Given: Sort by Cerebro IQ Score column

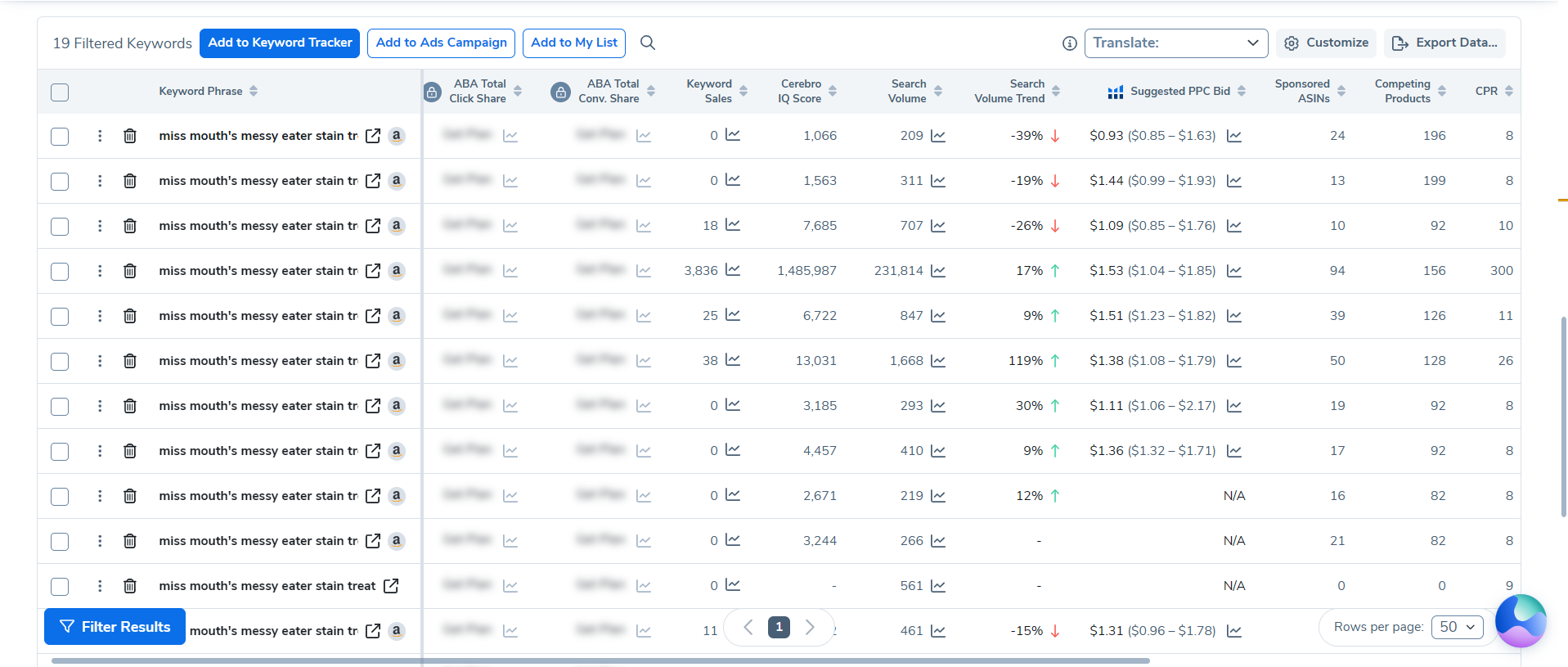Looking at the screenshot, I should tap(833, 91).
